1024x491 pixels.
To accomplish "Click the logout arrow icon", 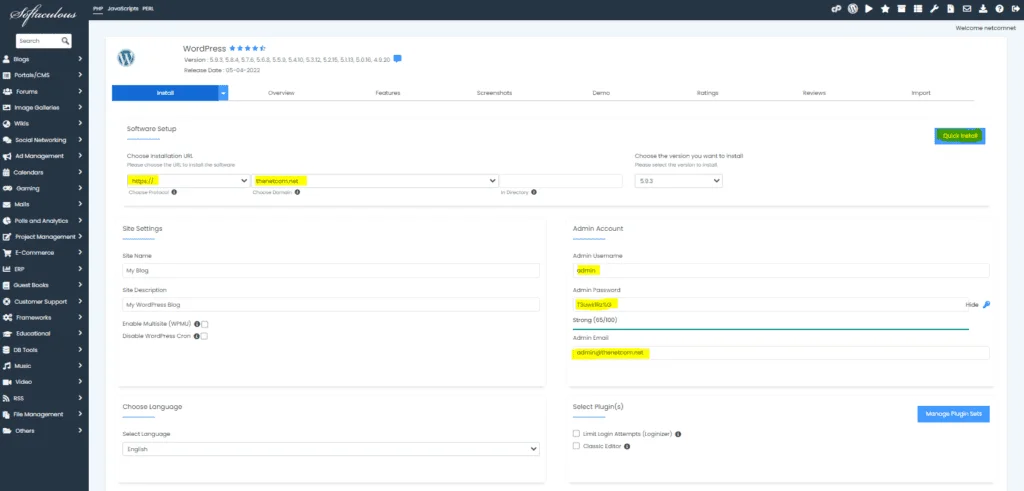I will point(1016,9).
